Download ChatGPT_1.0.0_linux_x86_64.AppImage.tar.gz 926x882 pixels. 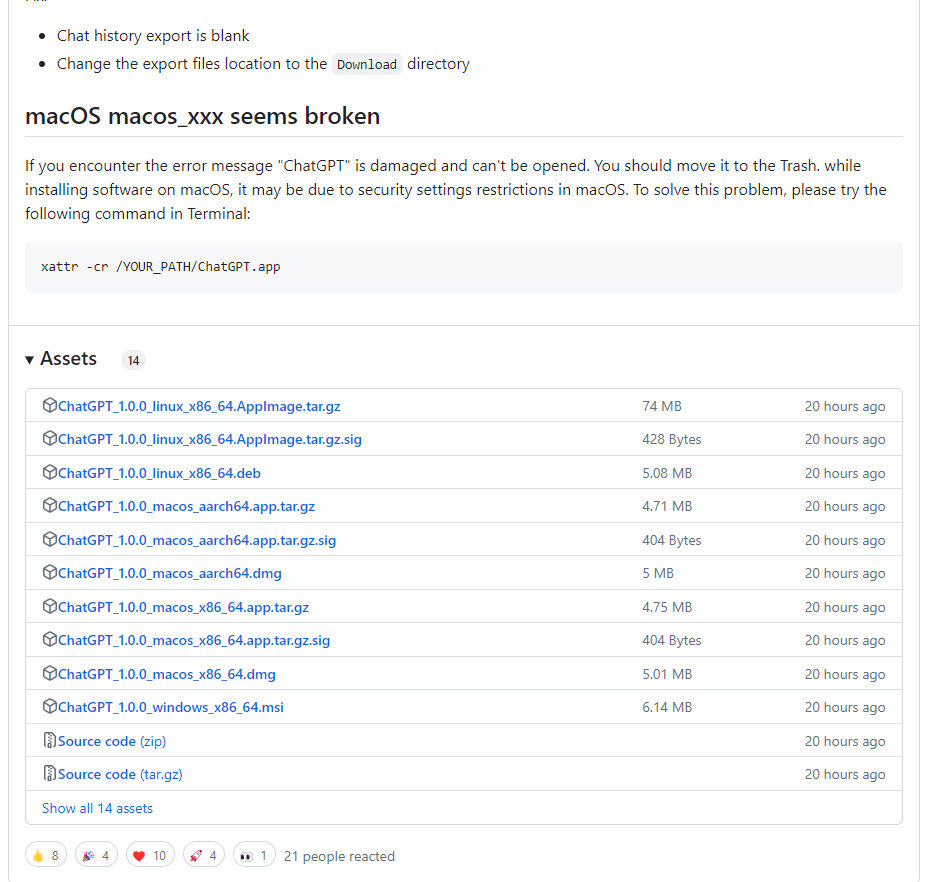pyautogui.click(x=199, y=406)
